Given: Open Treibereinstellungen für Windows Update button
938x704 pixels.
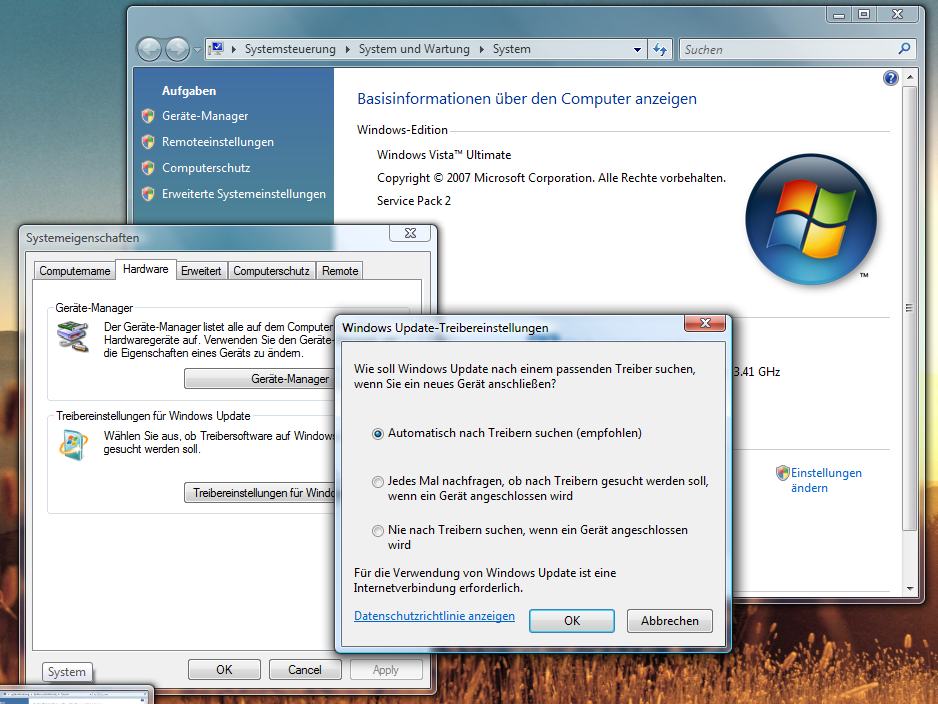Looking at the screenshot, I should point(260,493).
